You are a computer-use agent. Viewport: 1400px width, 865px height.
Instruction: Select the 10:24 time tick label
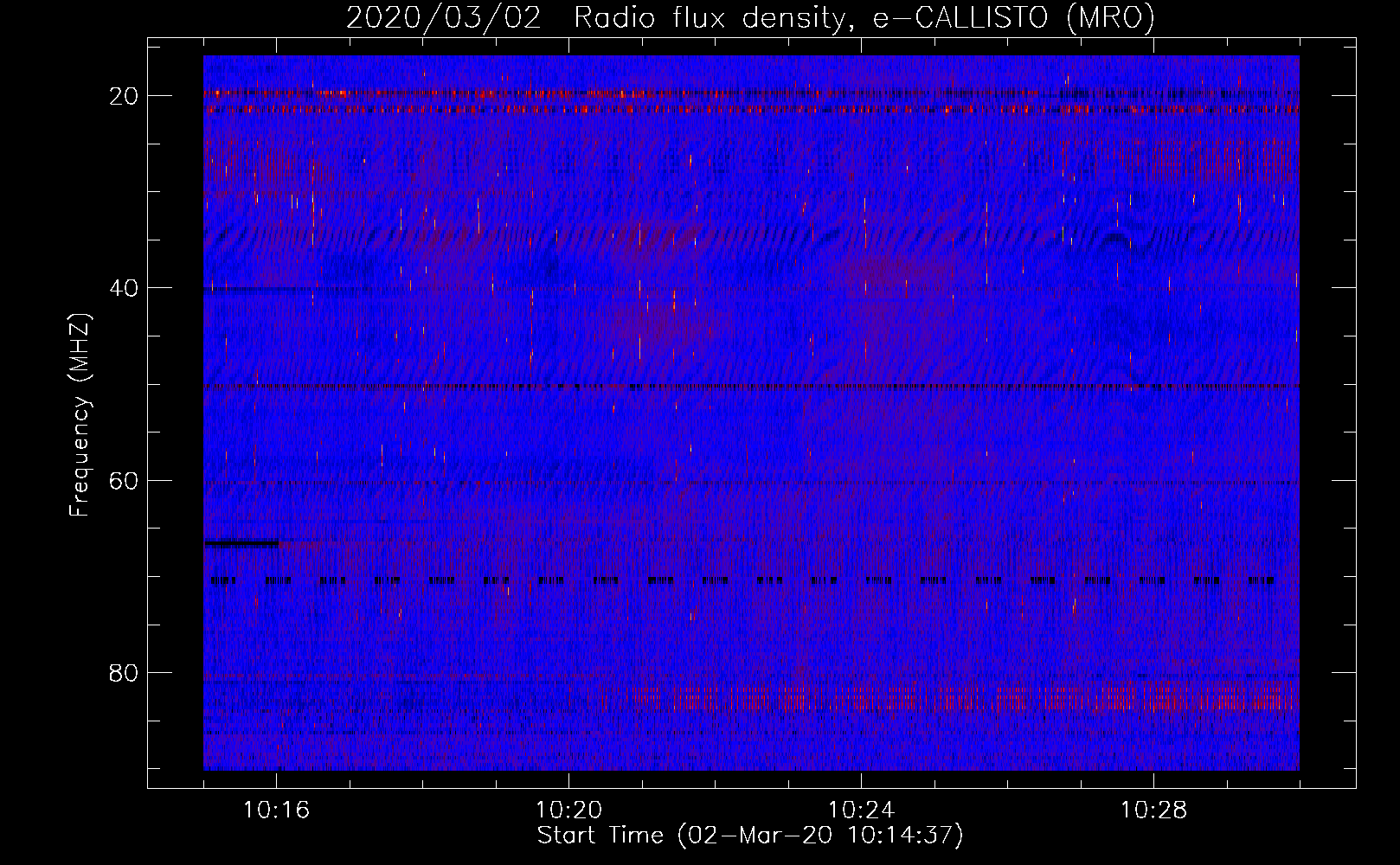[x=861, y=811]
